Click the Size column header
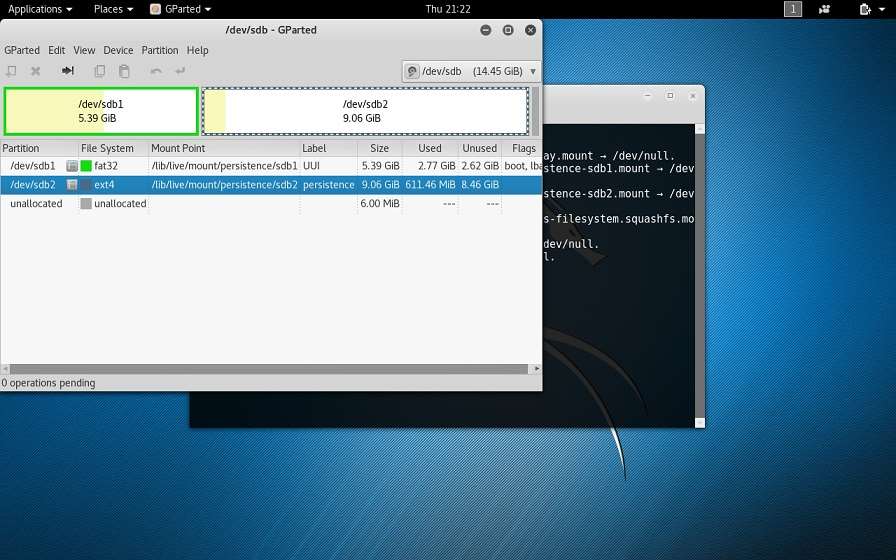Viewport: 896px width, 560px height. (x=379, y=148)
